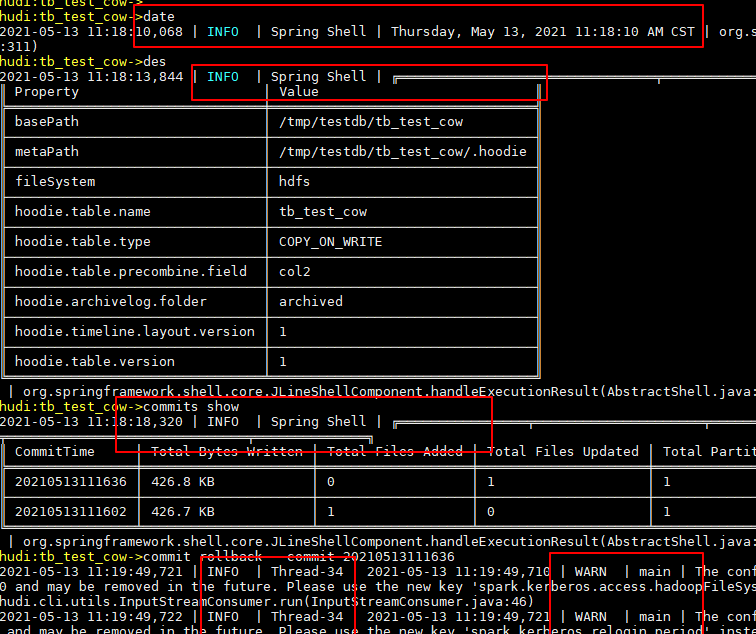
Task: Select the 'Total Files Added' column header
Action: (394, 451)
